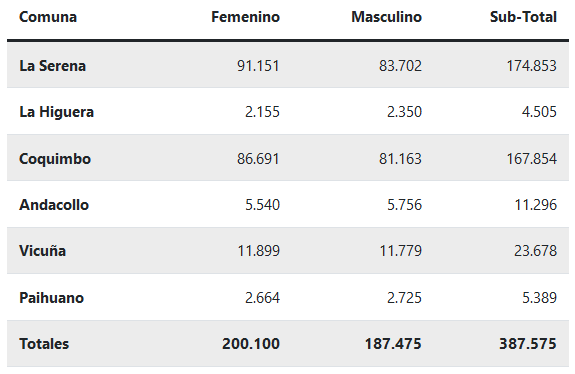This screenshot has width=575, height=374.
Task: Select the Vicuña row label
Action: [43, 251]
